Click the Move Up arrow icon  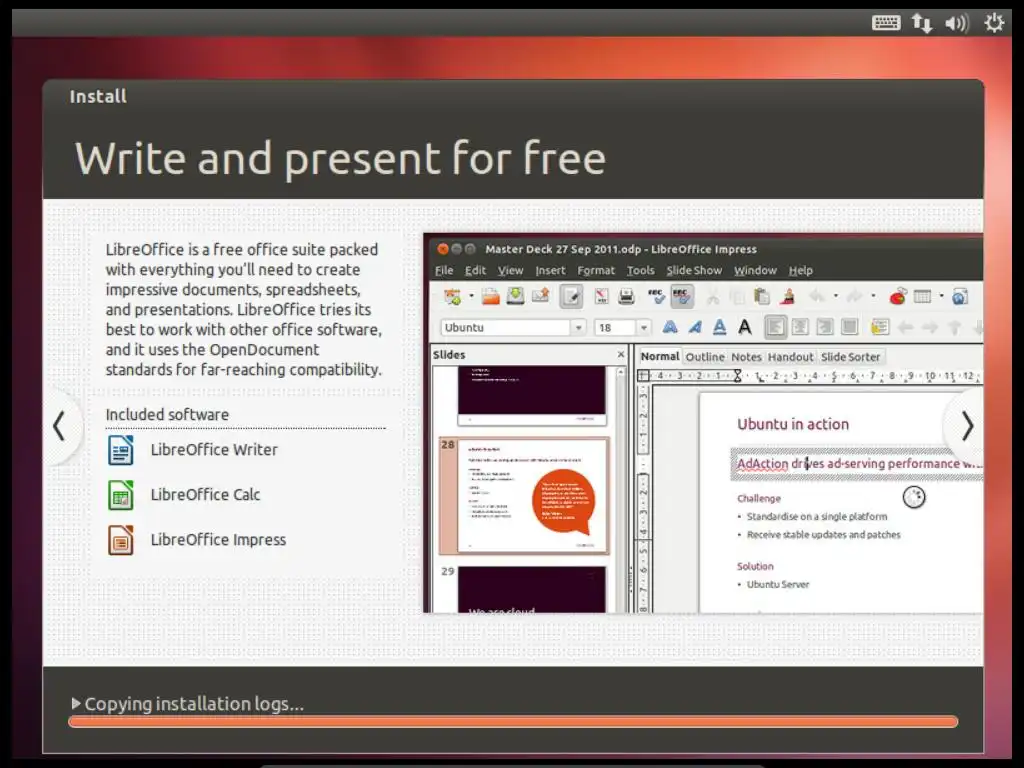point(954,327)
